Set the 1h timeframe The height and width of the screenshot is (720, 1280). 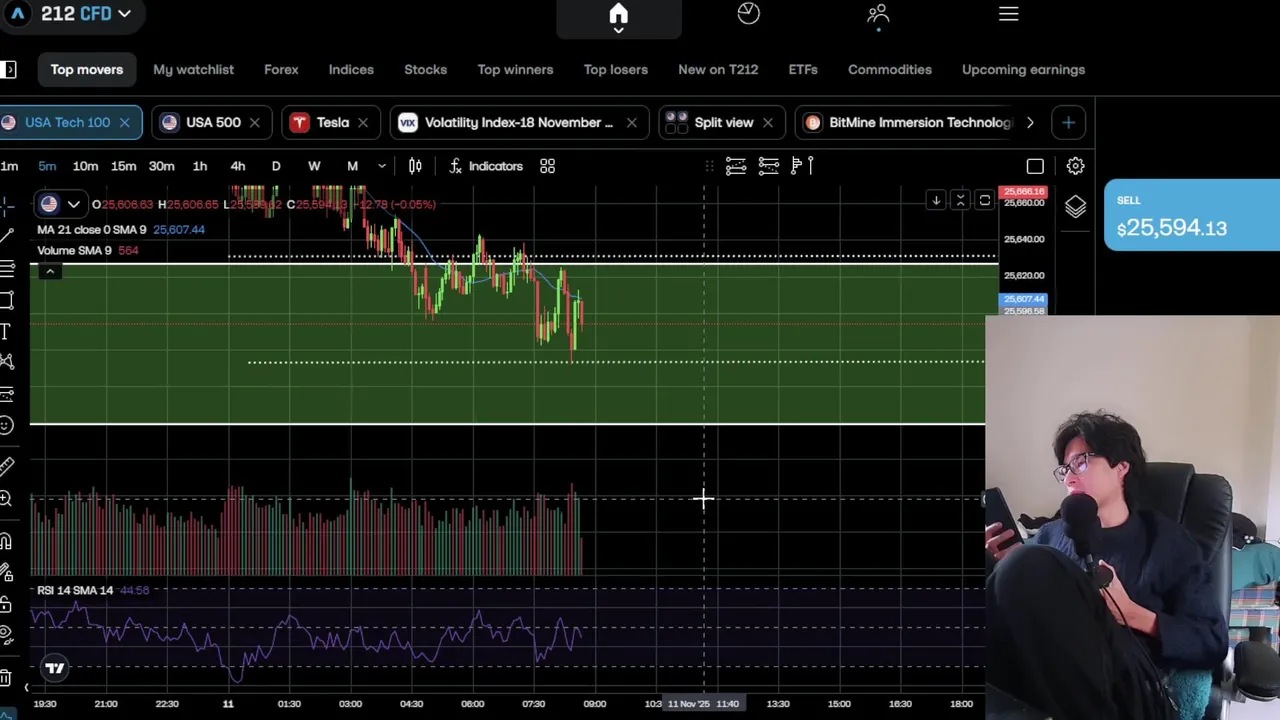199,166
